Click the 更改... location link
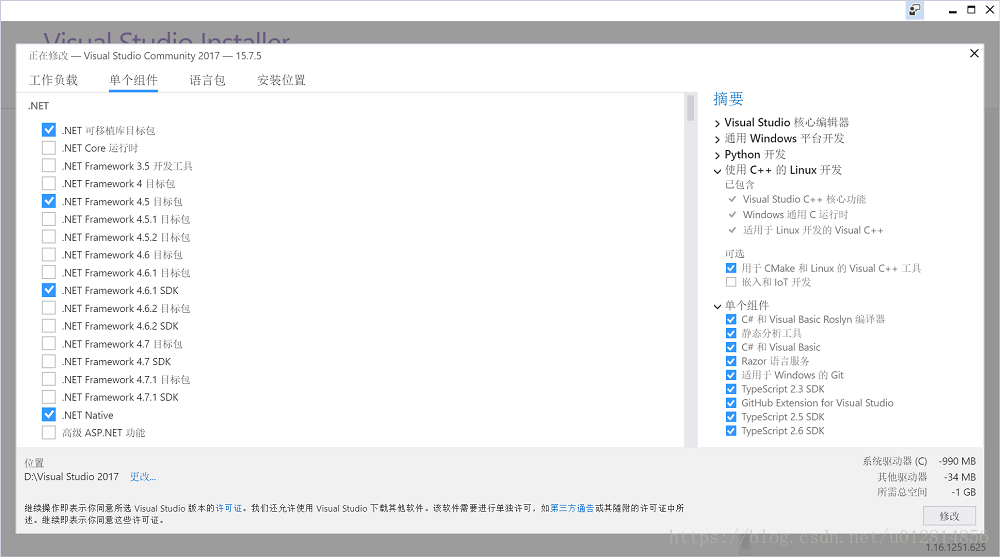Image resolution: width=1000 pixels, height=557 pixels. pyautogui.click(x=143, y=477)
